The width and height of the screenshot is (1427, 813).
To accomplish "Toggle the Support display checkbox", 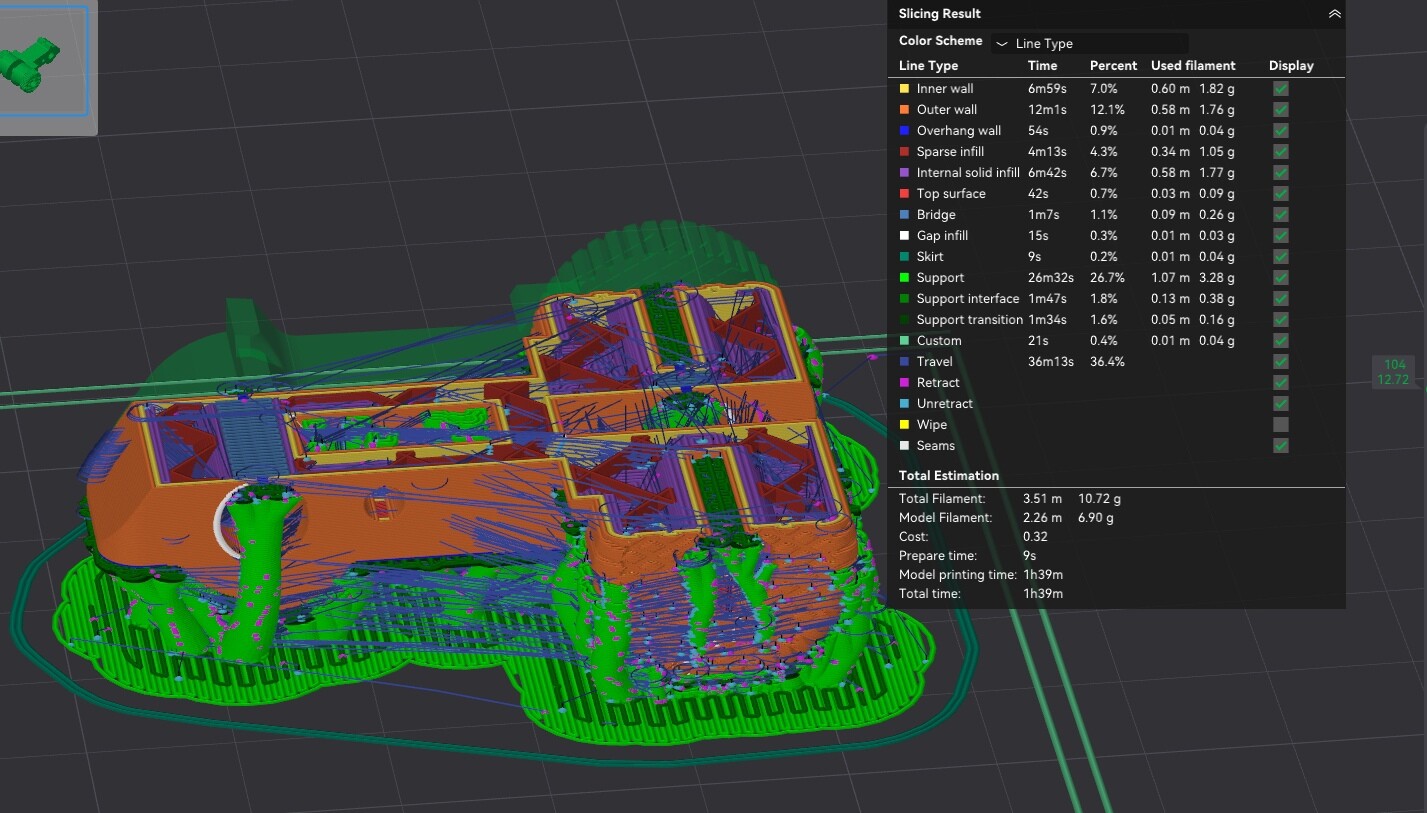I will [1280, 278].
